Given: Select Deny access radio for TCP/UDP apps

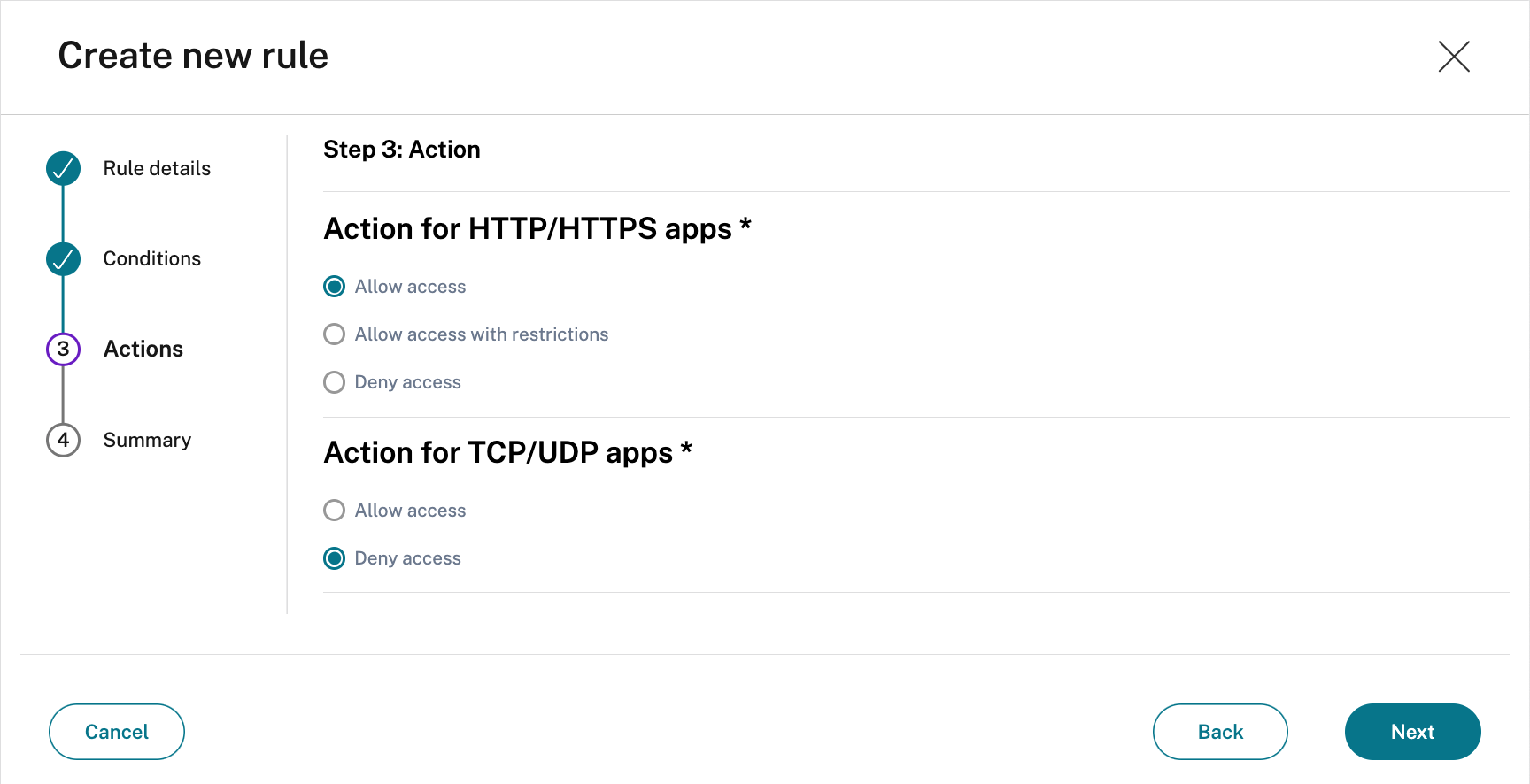Looking at the screenshot, I should point(334,558).
